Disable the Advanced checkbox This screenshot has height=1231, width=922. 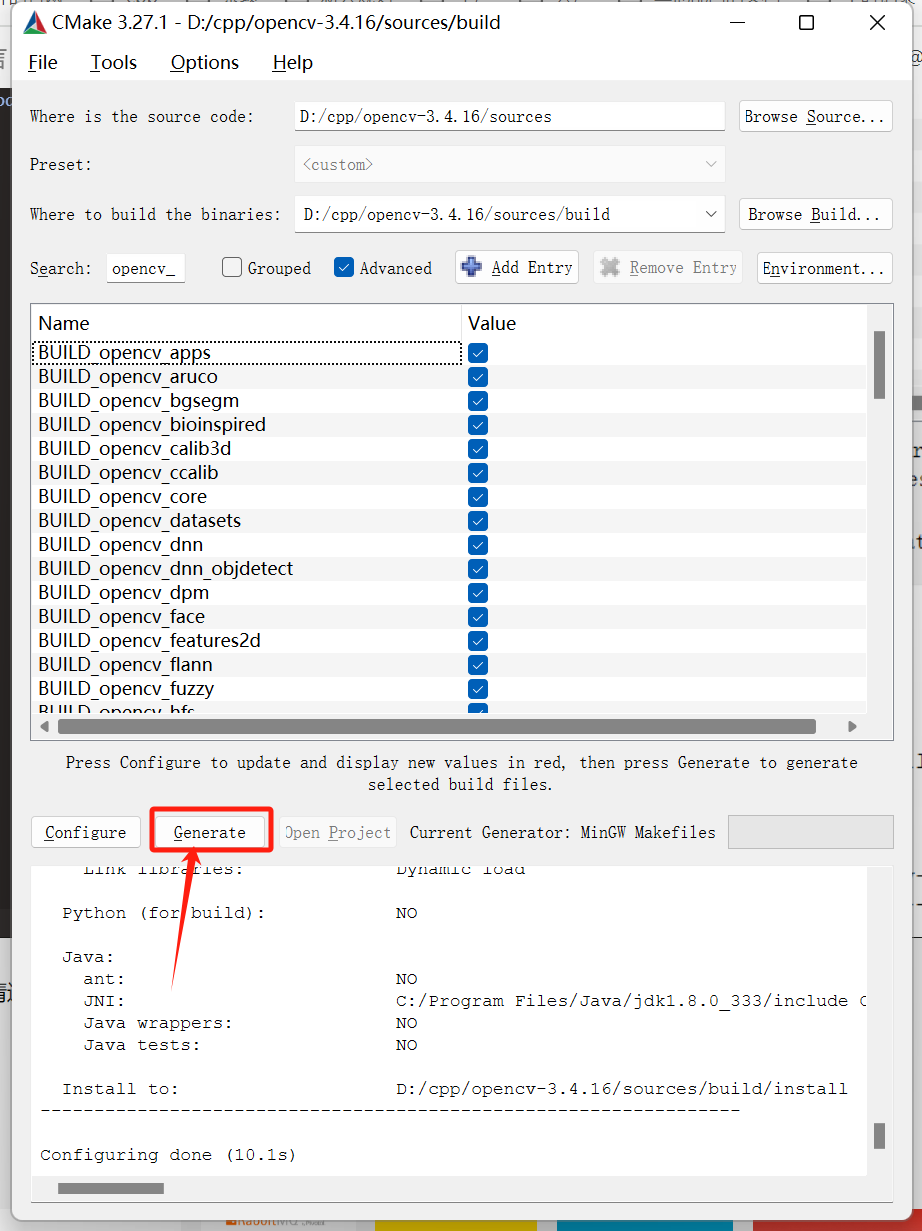coord(344,268)
